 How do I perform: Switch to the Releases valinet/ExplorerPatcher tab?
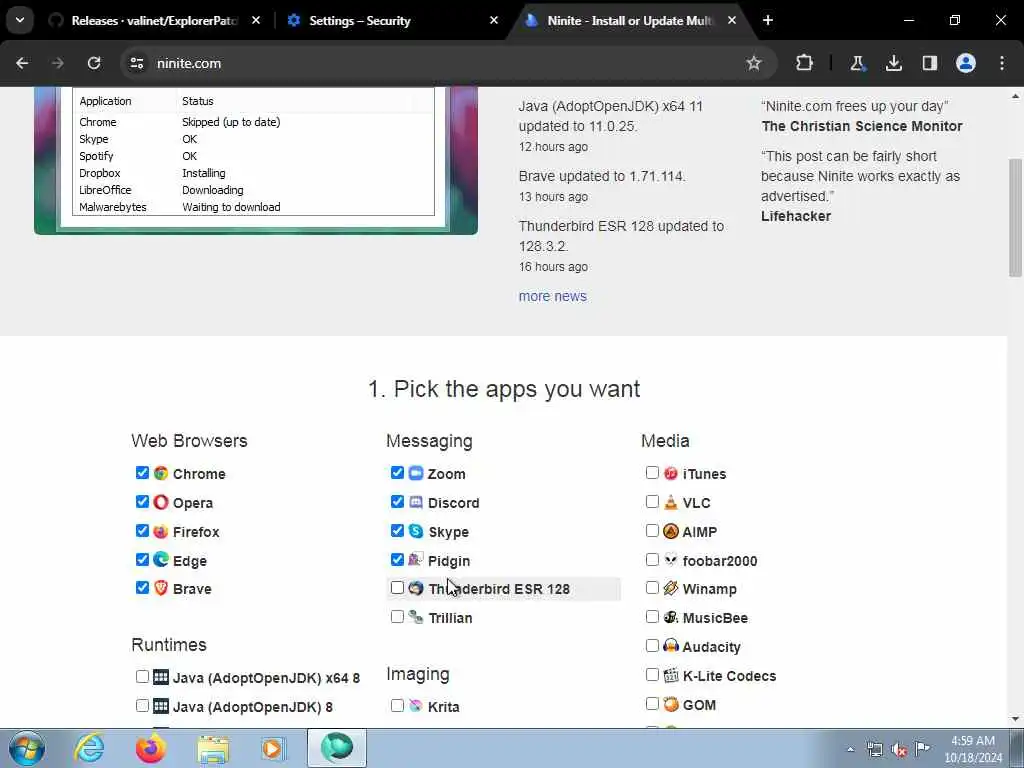pos(153,21)
